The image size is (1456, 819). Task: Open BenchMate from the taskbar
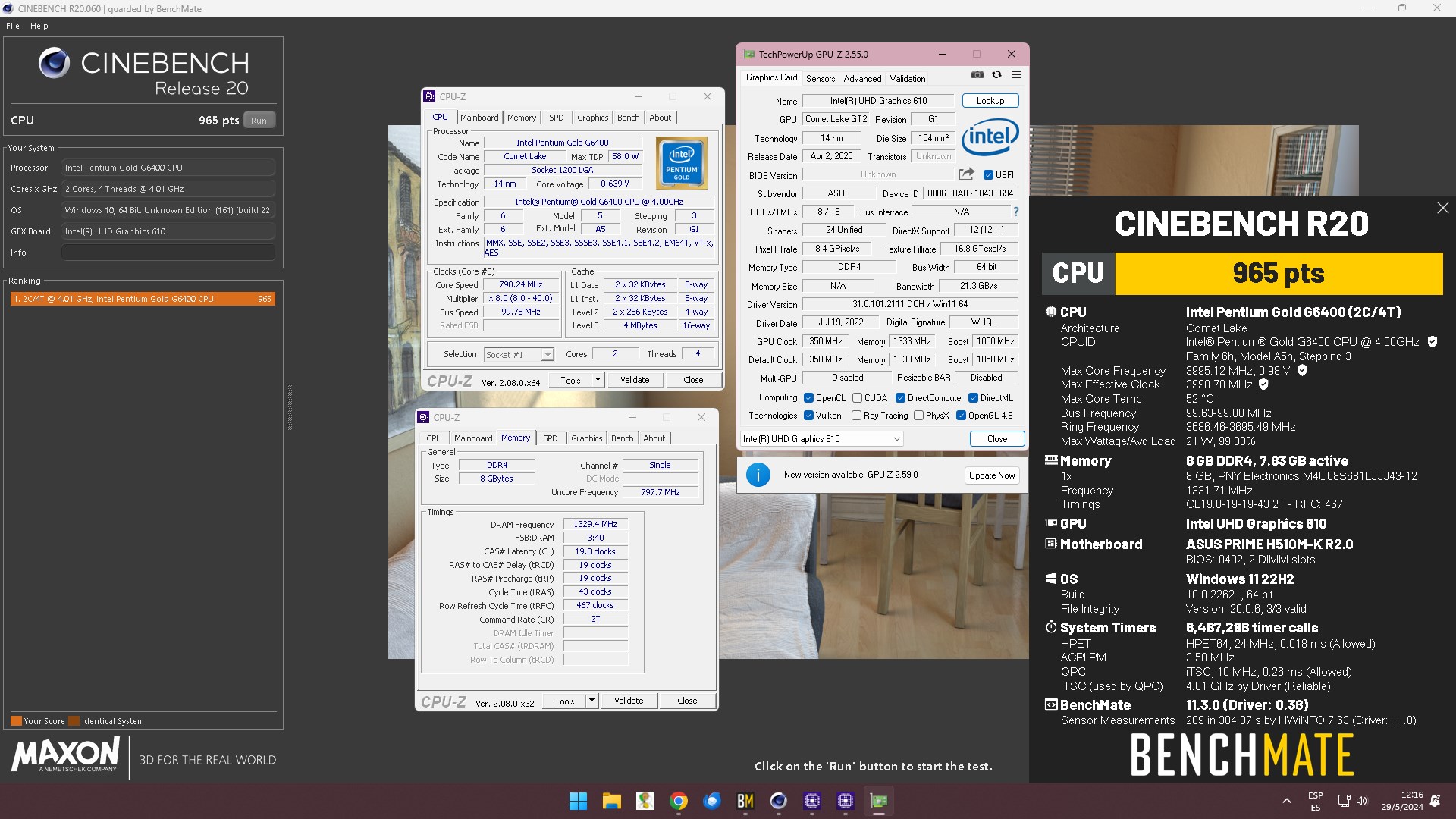click(745, 801)
